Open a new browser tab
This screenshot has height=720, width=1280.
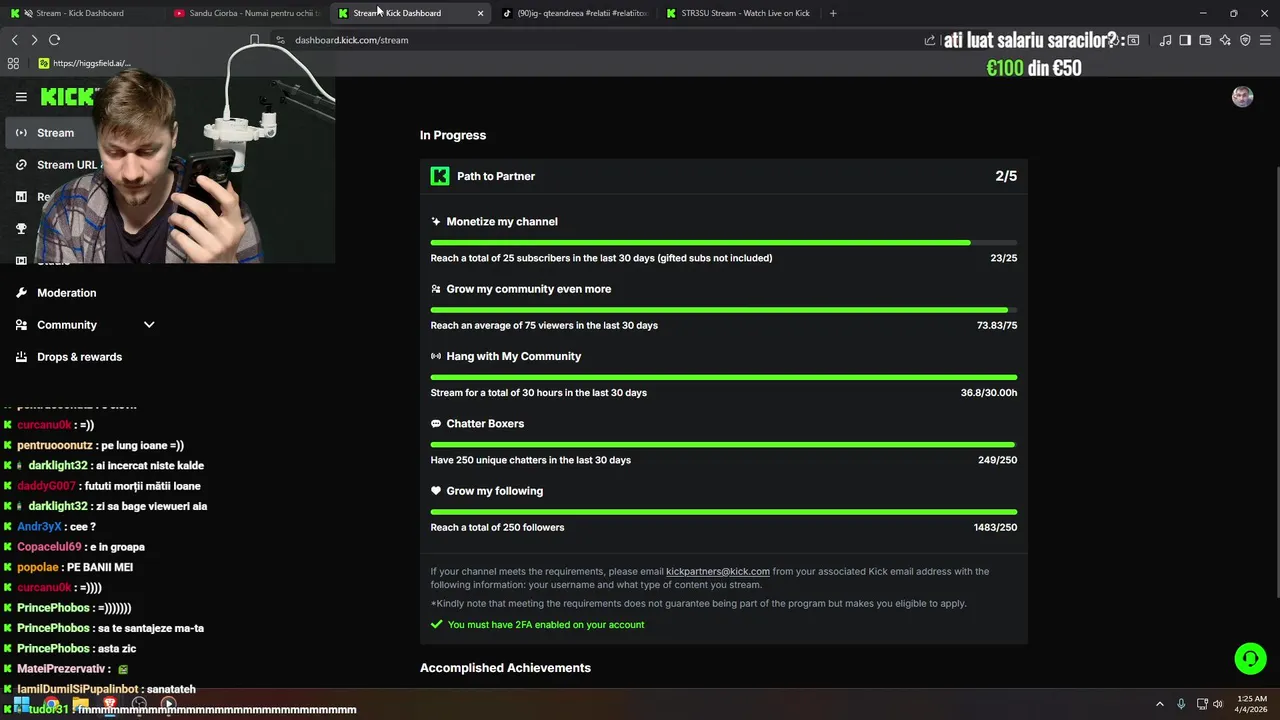click(833, 13)
